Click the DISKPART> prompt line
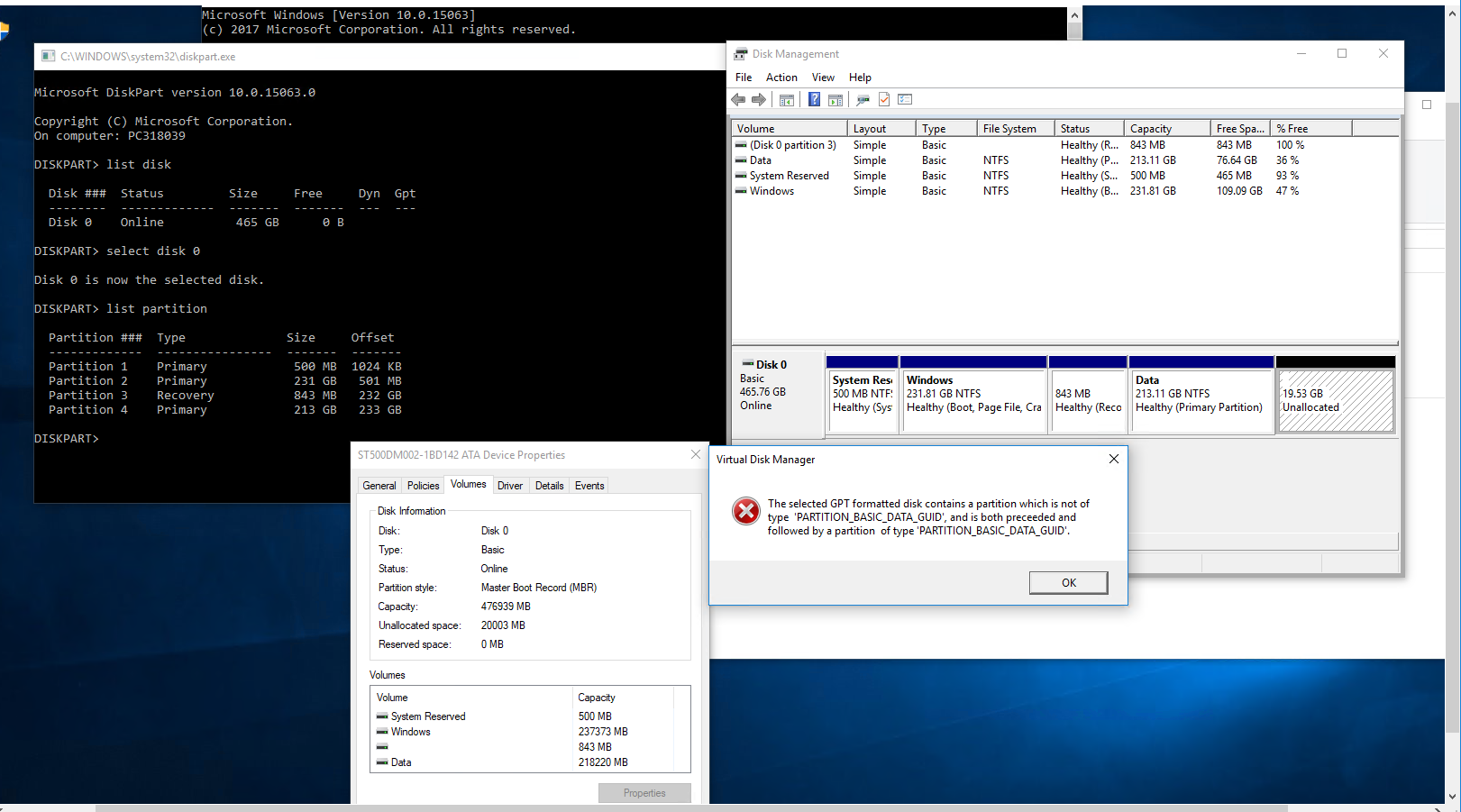 tap(67, 439)
